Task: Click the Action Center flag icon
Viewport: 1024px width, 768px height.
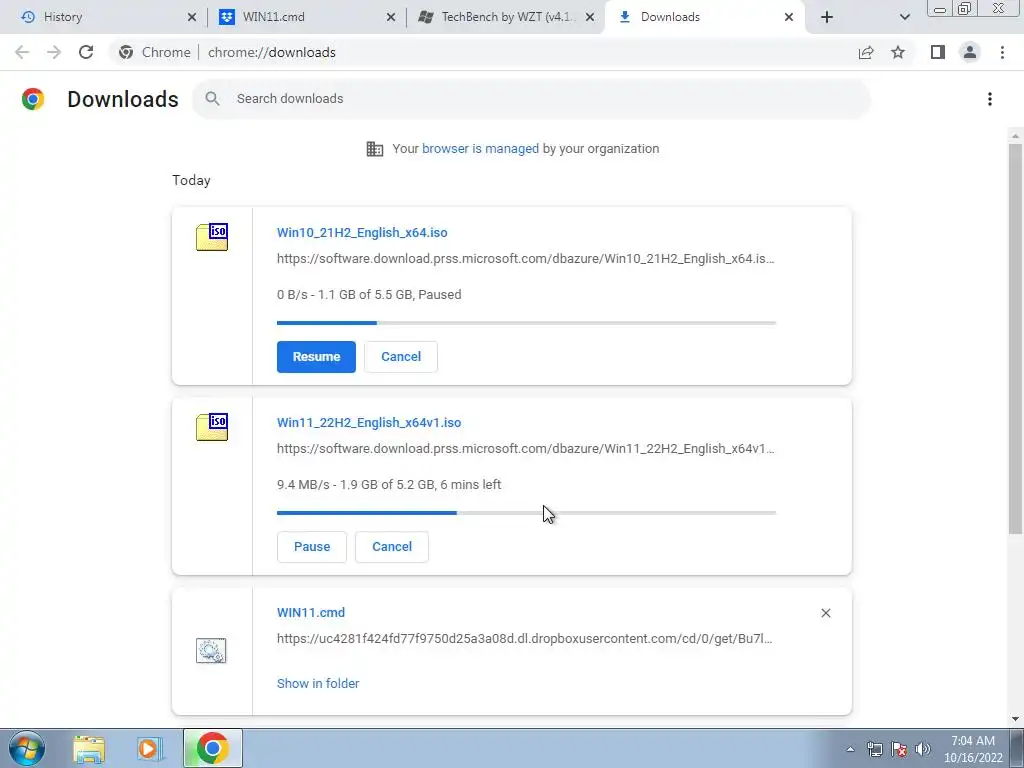Action: coord(899,749)
